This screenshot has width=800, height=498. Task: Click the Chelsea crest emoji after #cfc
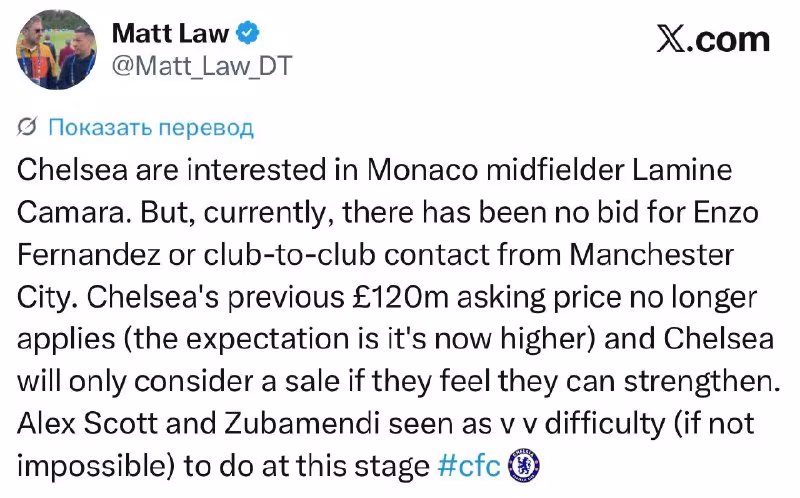523,465
